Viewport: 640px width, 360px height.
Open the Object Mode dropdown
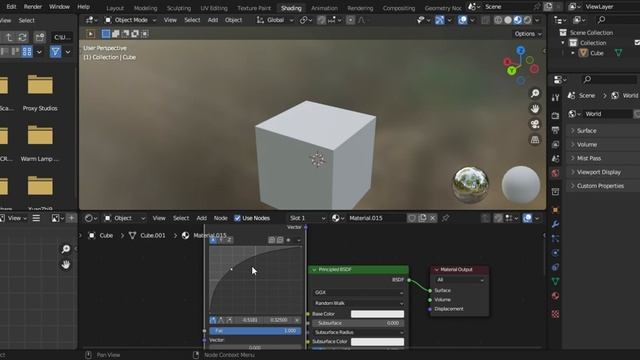130,20
